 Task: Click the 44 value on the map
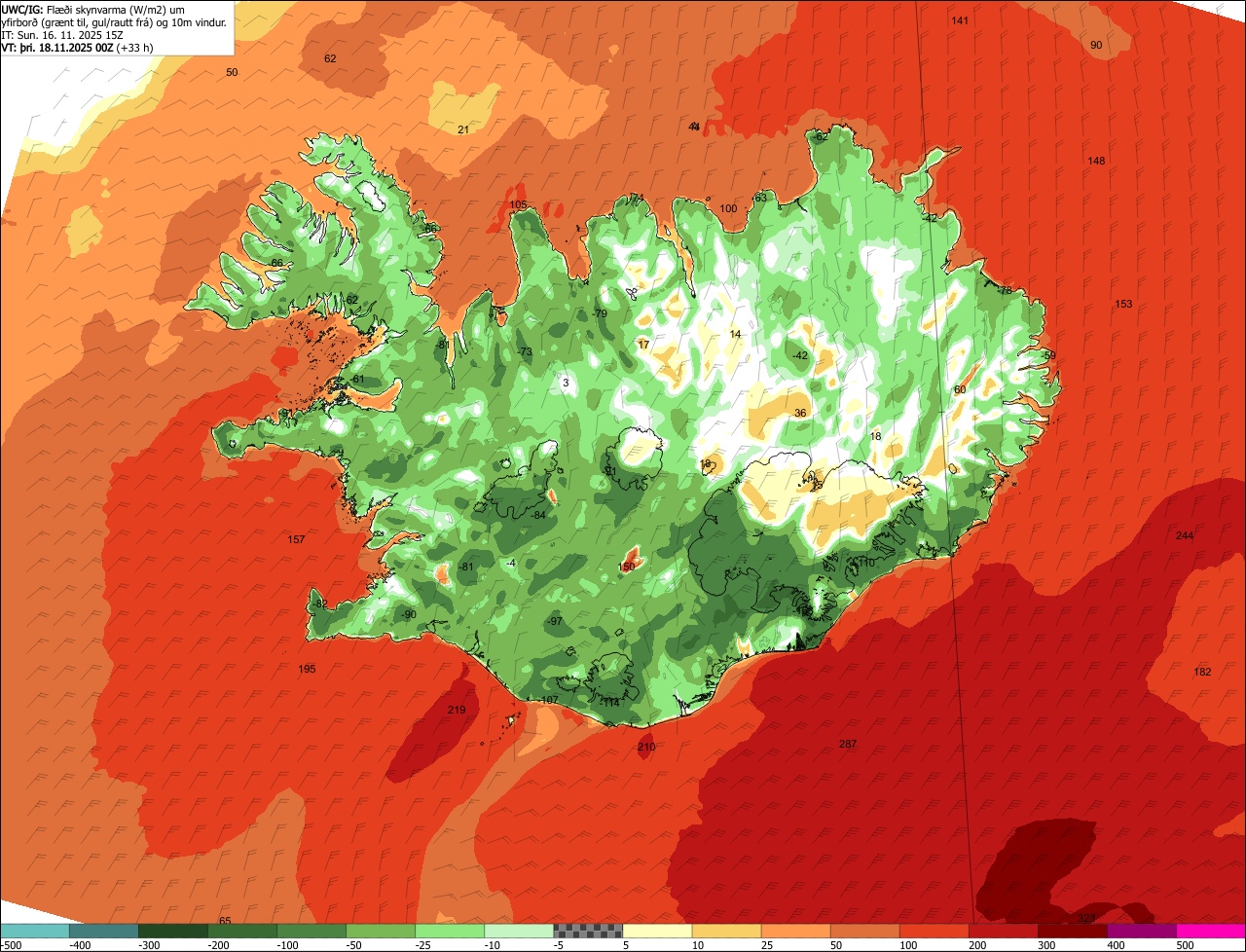pyautogui.click(x=694, y=127)
